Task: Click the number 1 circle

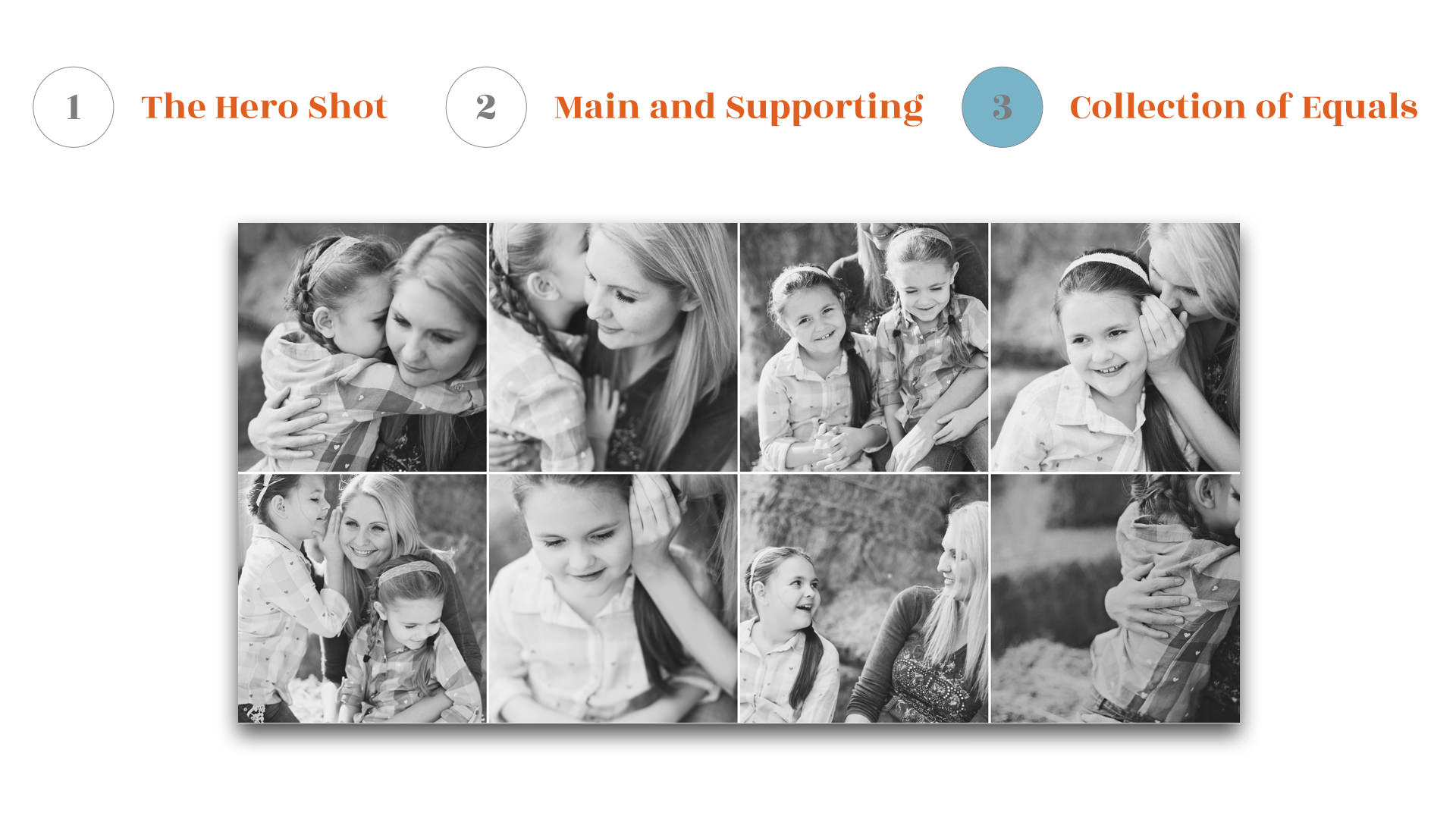Action: pyautogui.click(x=74, y=107)
